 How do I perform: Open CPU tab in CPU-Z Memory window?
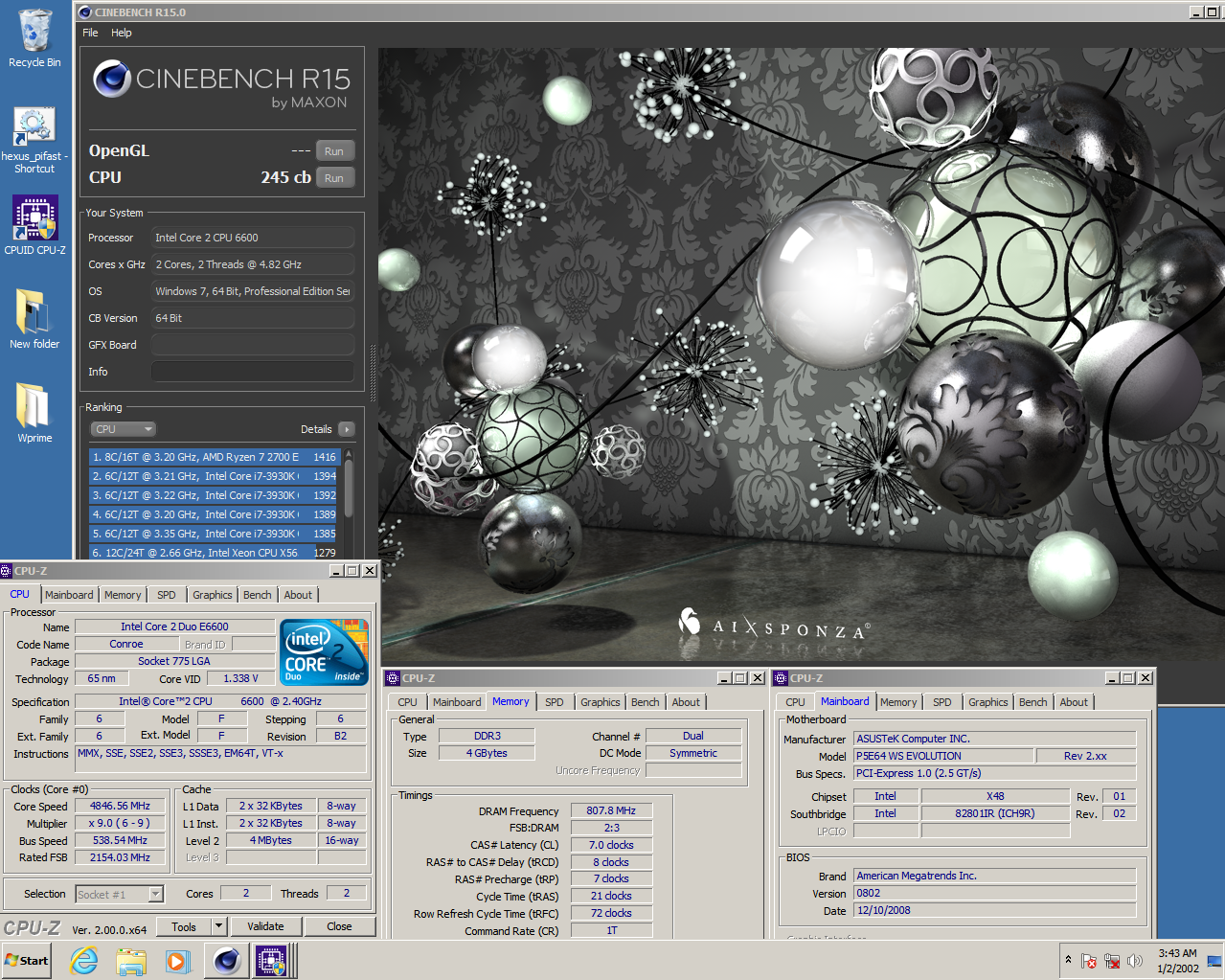408,702
